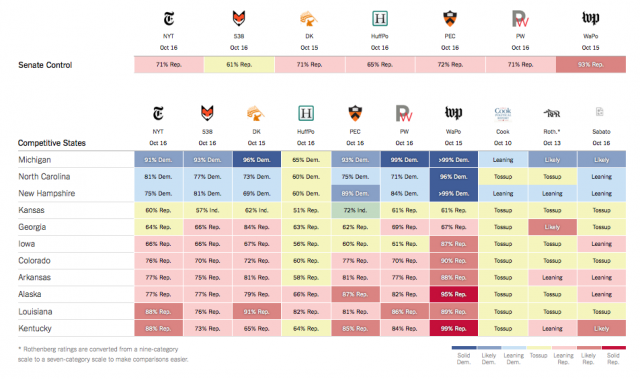Click WaPo 99% Rep. cell for Kentucky
Screen dimensions: 640x379
pos(453,328)
